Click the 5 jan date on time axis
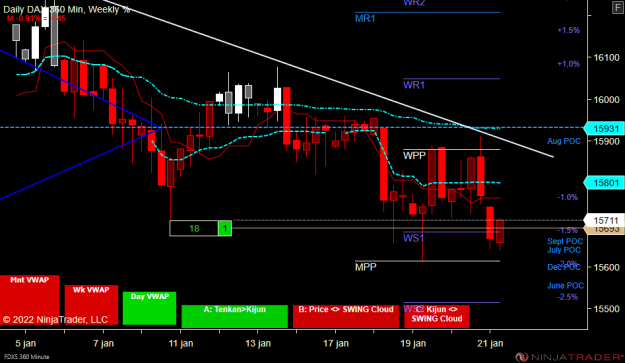The height and width of the screenshot is (363, 625). (x=26, y=343)
